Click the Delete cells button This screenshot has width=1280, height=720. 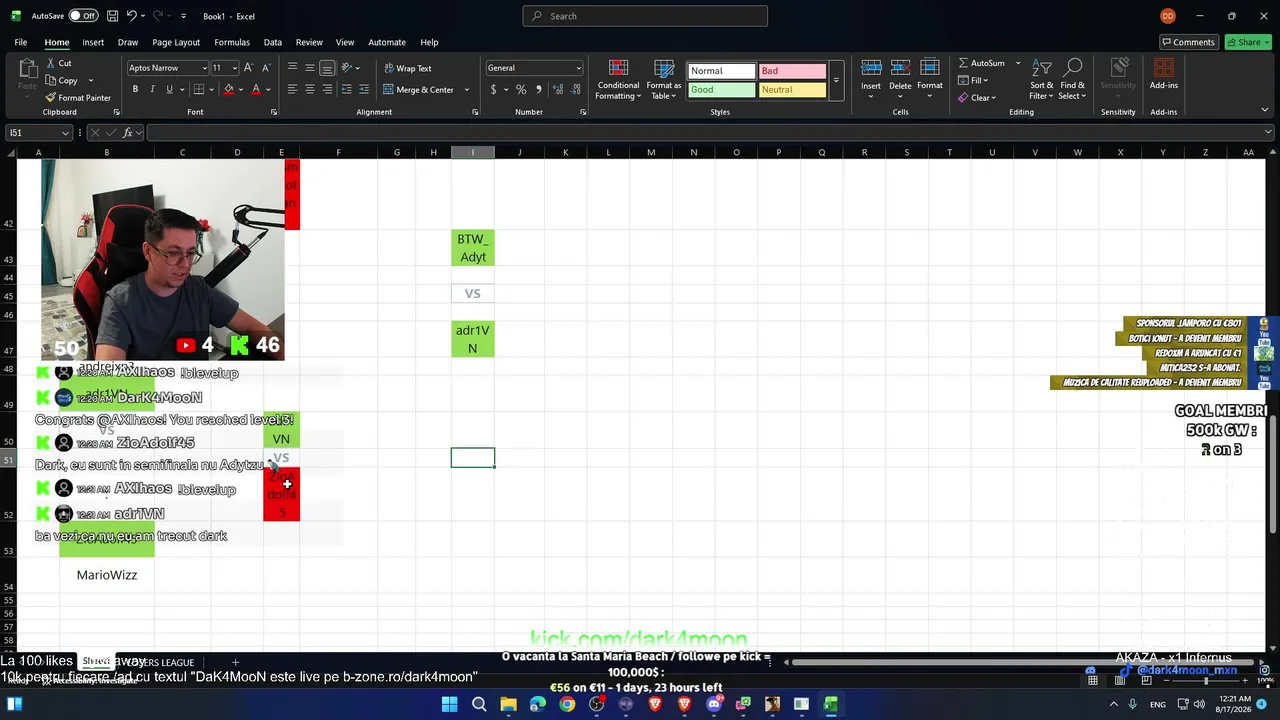[900, 79]
